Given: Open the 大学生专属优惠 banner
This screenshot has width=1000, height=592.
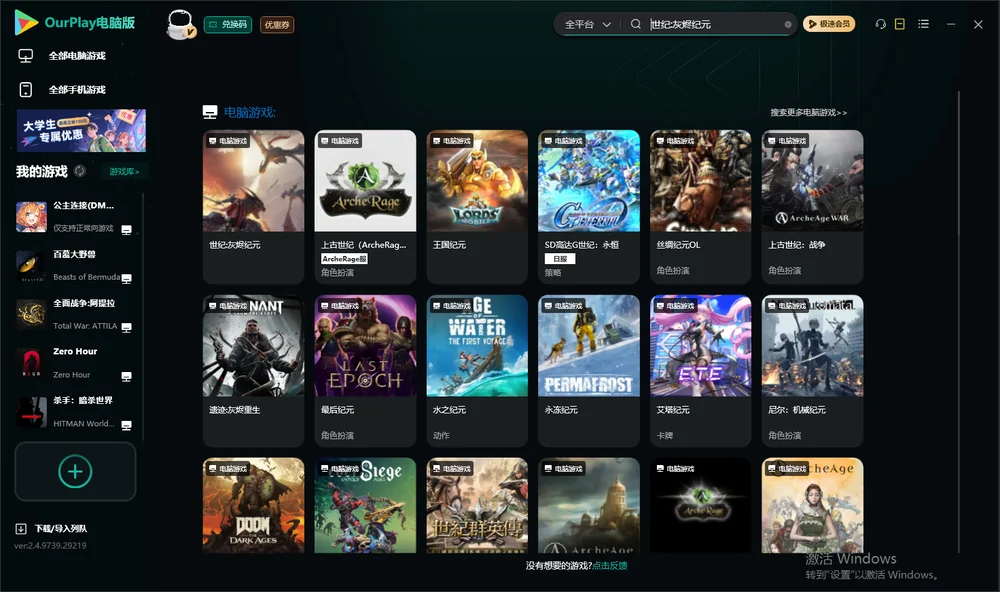Looking at the screenshot, I should point(82,130).
